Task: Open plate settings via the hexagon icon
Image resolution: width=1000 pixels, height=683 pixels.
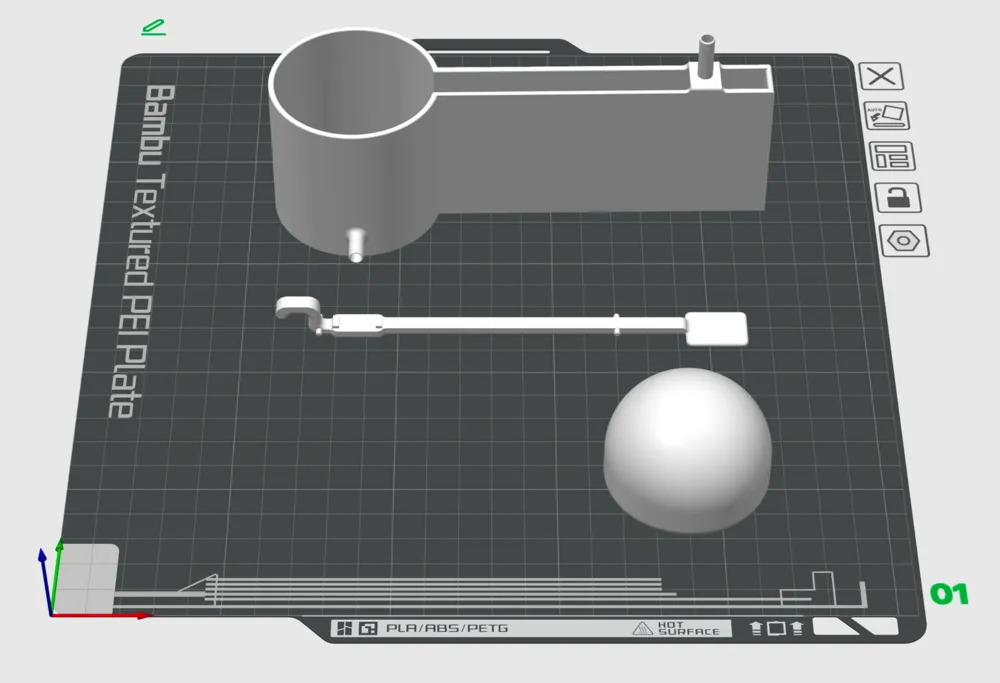Action: point(904,241)
